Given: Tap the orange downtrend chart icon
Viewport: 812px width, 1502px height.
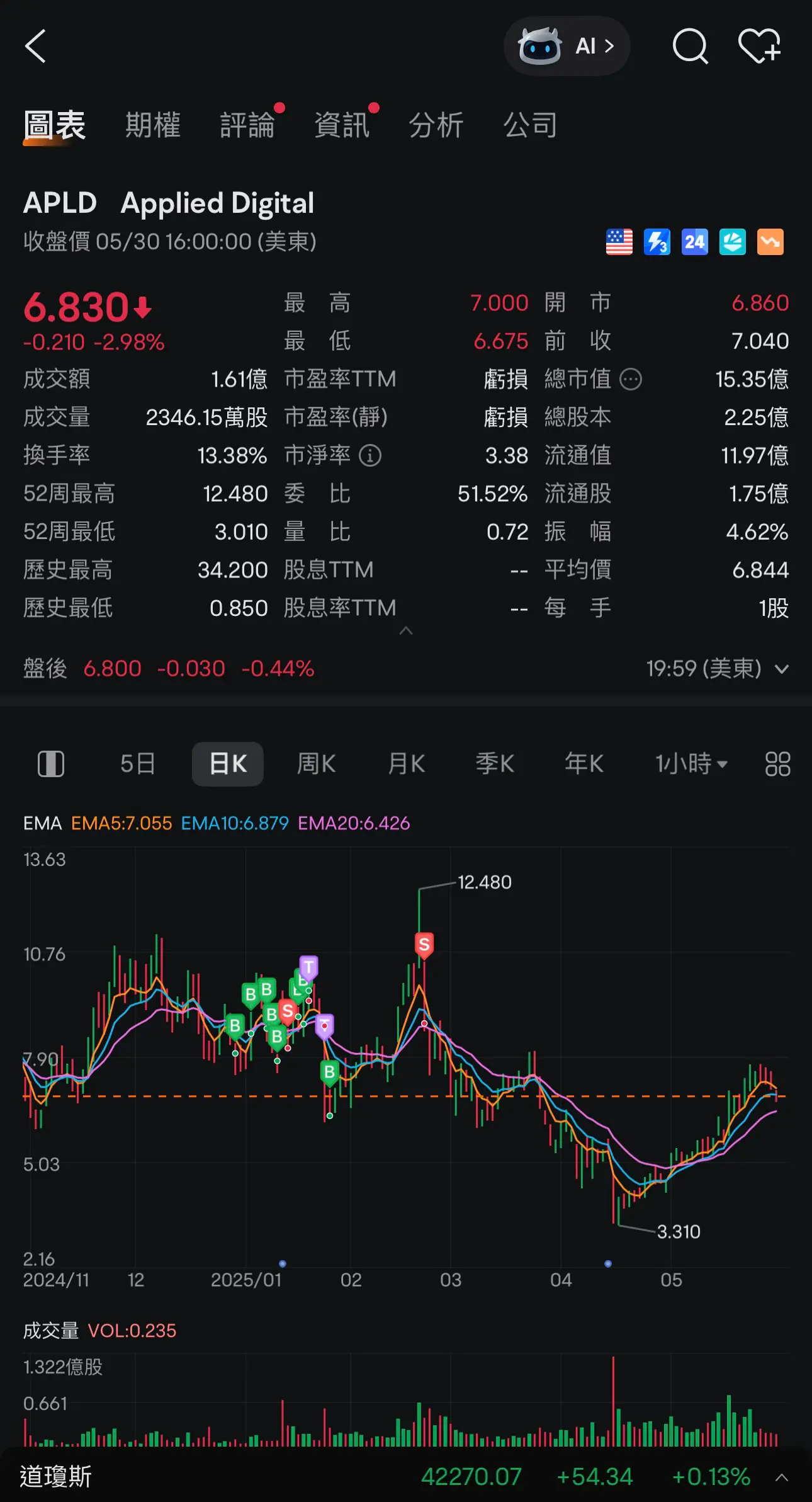Looking at the screenshot, I should click(x=770, y=242).
